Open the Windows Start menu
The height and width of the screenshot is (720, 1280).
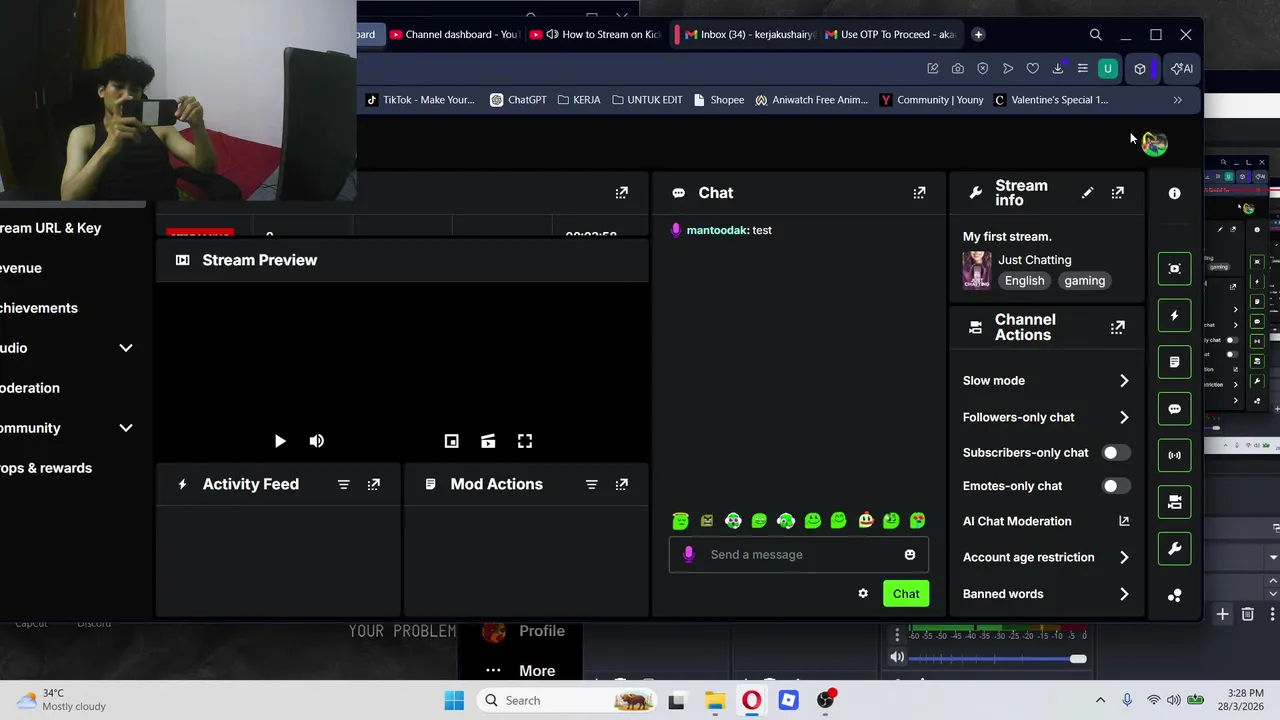(x=454, y=701)
